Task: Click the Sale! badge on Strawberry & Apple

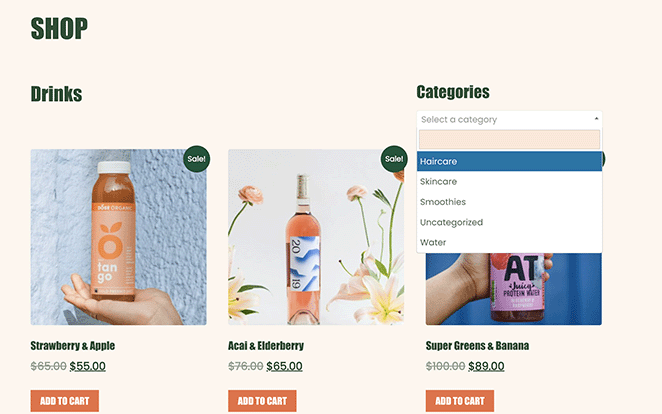Action: 196,159
